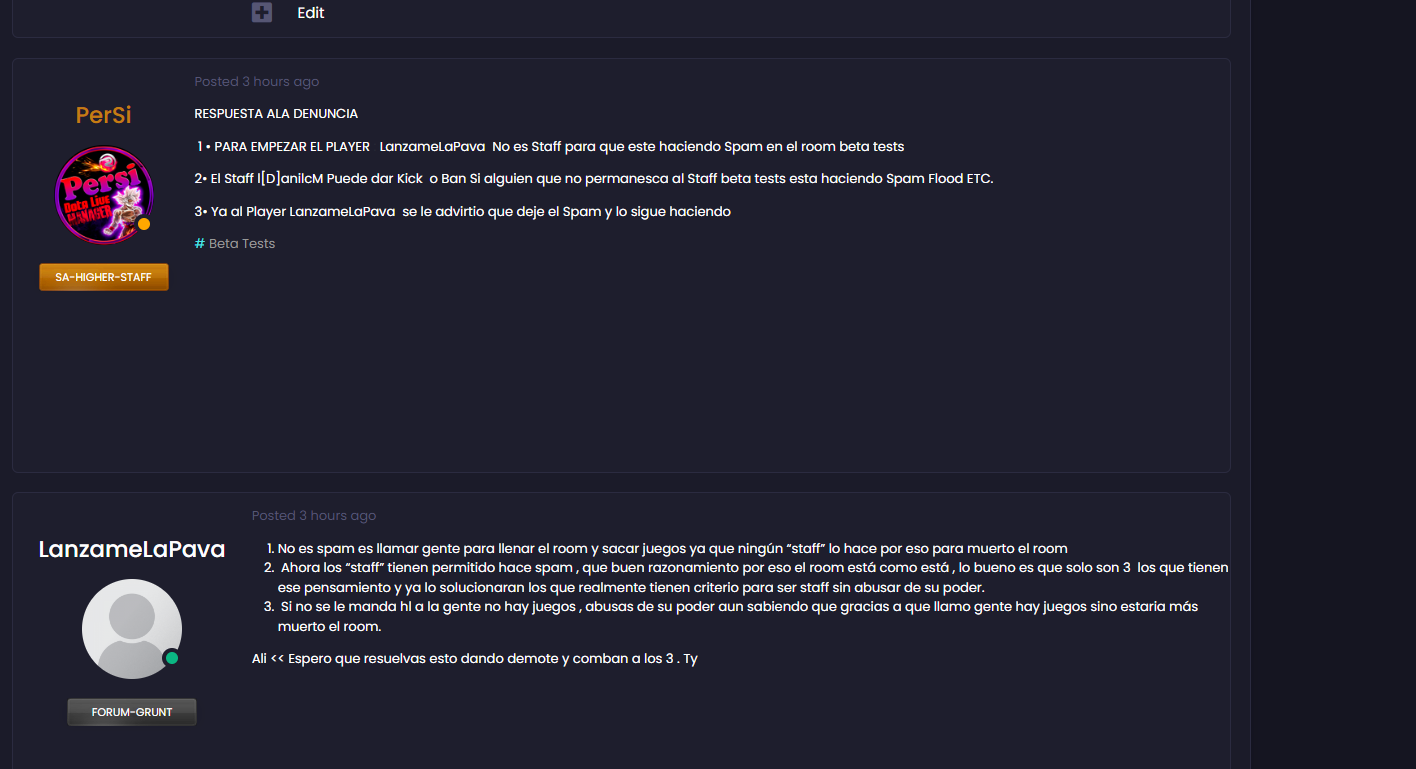
Task: Select the SA-HIGHER-STAFF rank badge
Action: click(104, 277)
